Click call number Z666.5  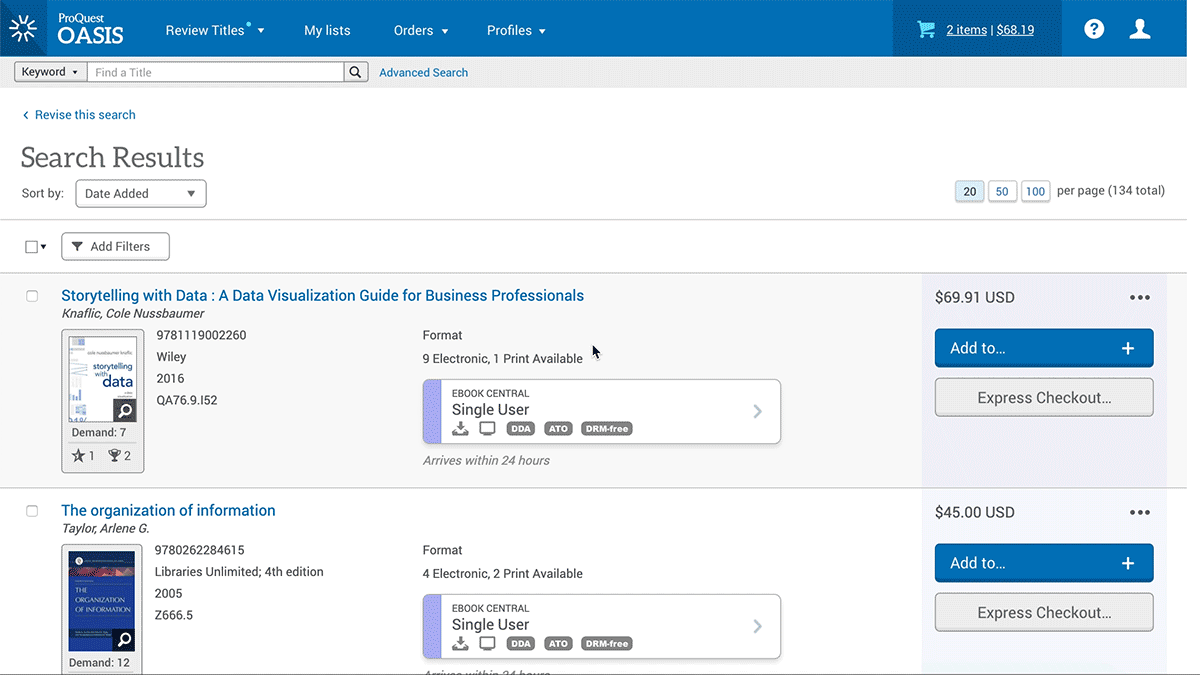pyautogui.click(x=174, y=615)
